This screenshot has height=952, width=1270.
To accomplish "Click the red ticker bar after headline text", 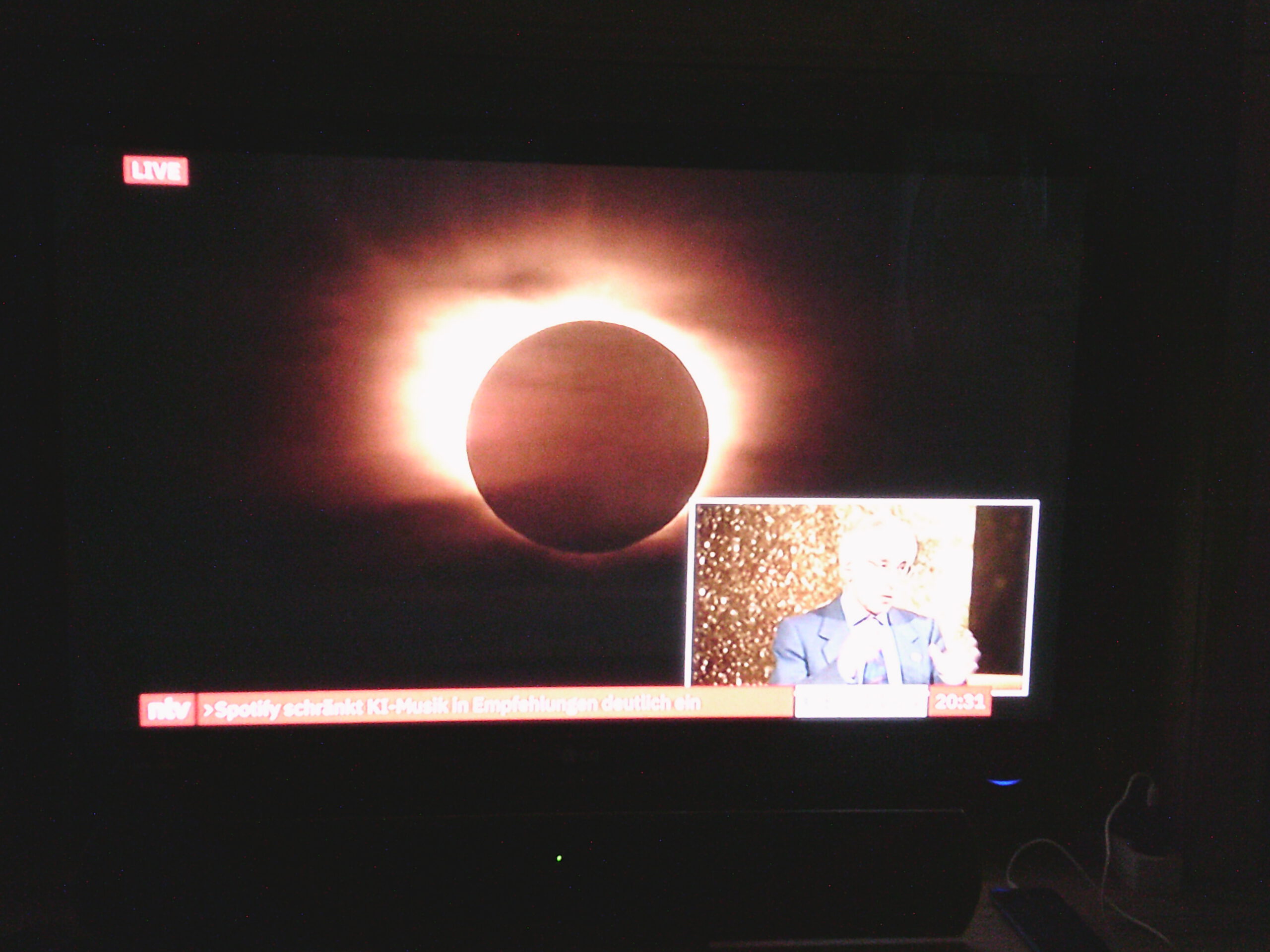I will [747, 703].
